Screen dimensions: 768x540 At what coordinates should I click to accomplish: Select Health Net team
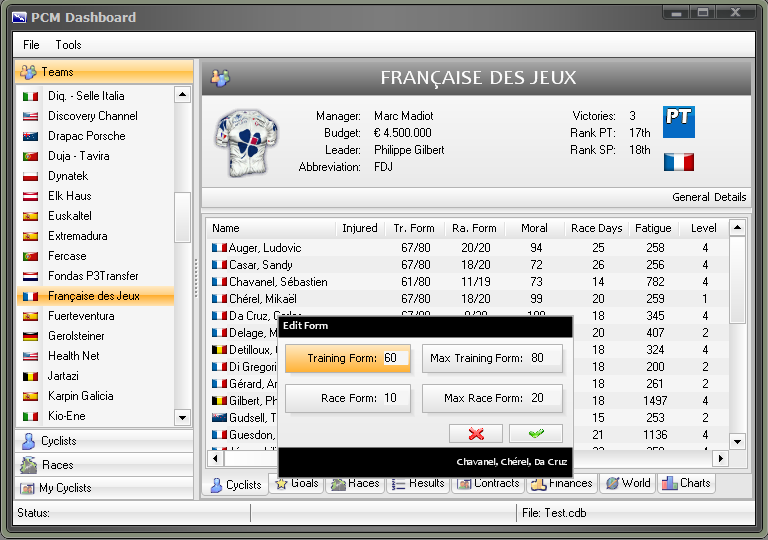tap(96, 356)
